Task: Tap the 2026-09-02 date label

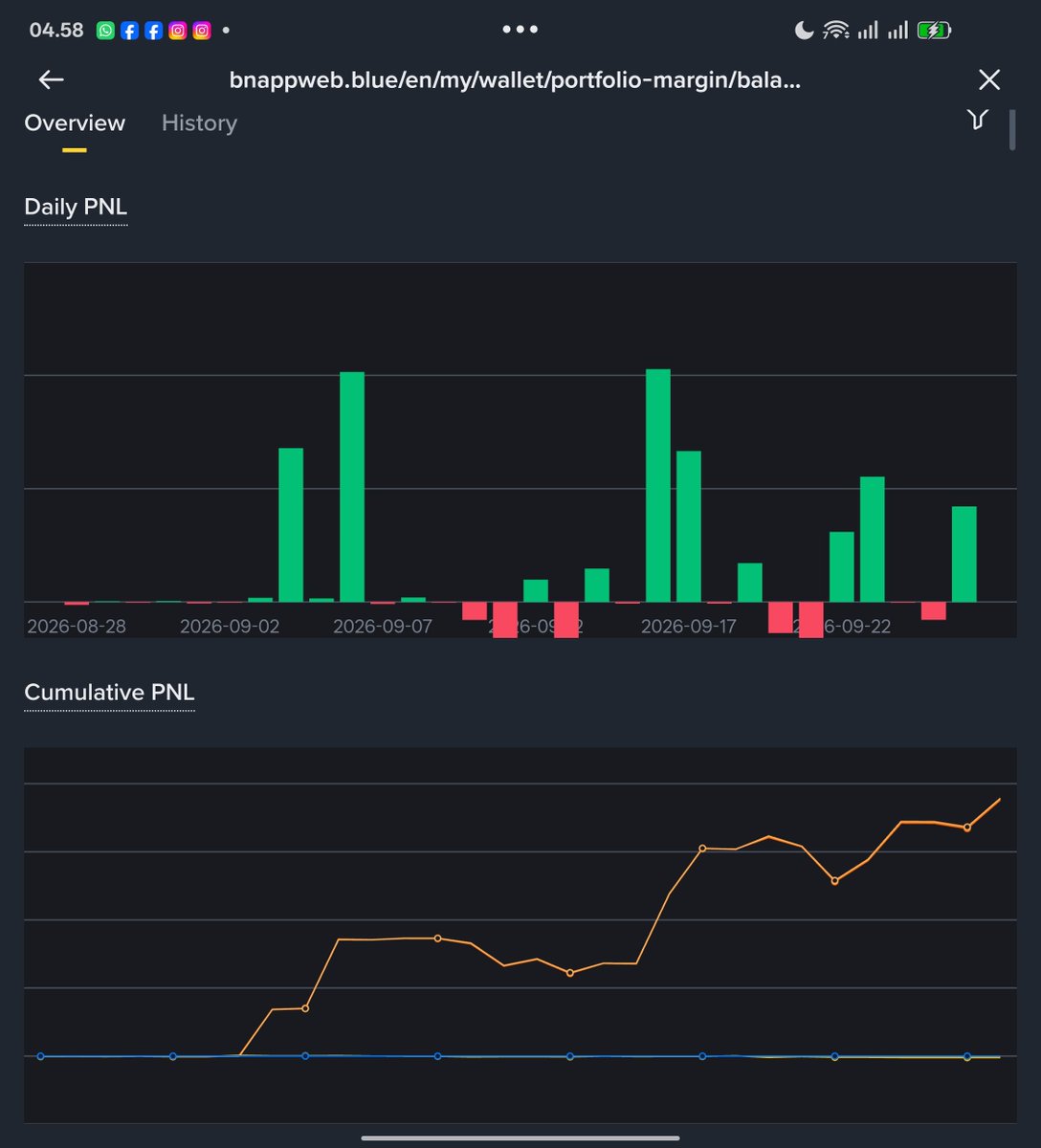Action: 230,627
